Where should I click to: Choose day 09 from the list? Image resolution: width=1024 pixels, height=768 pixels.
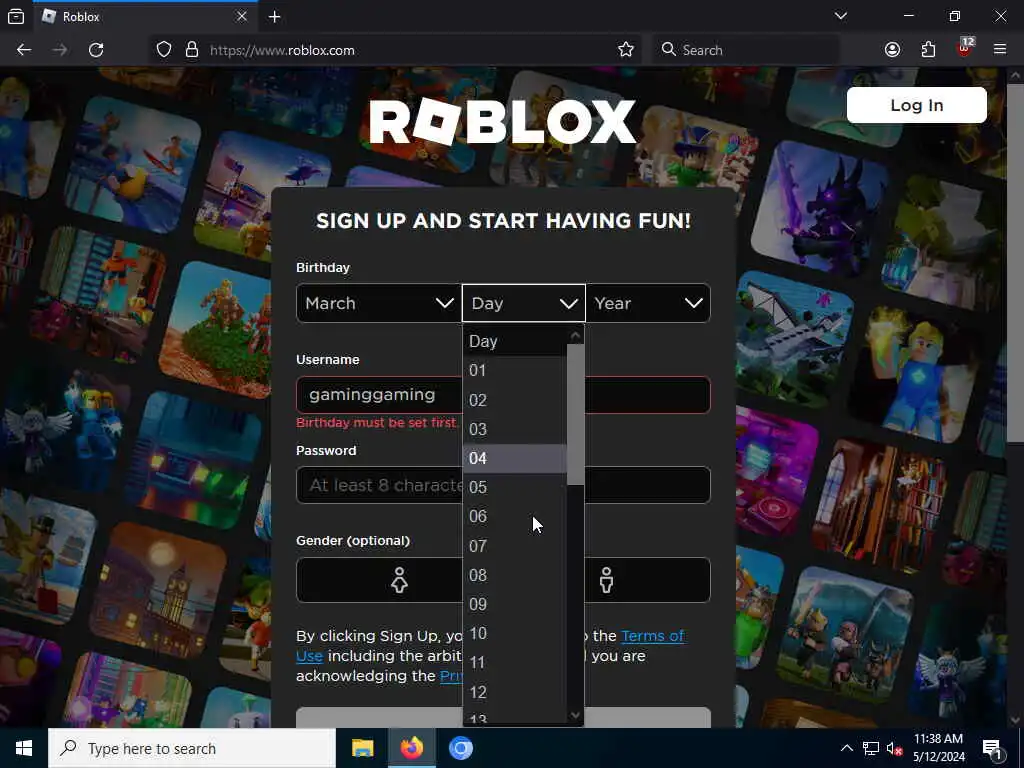[x=515, y=604]
